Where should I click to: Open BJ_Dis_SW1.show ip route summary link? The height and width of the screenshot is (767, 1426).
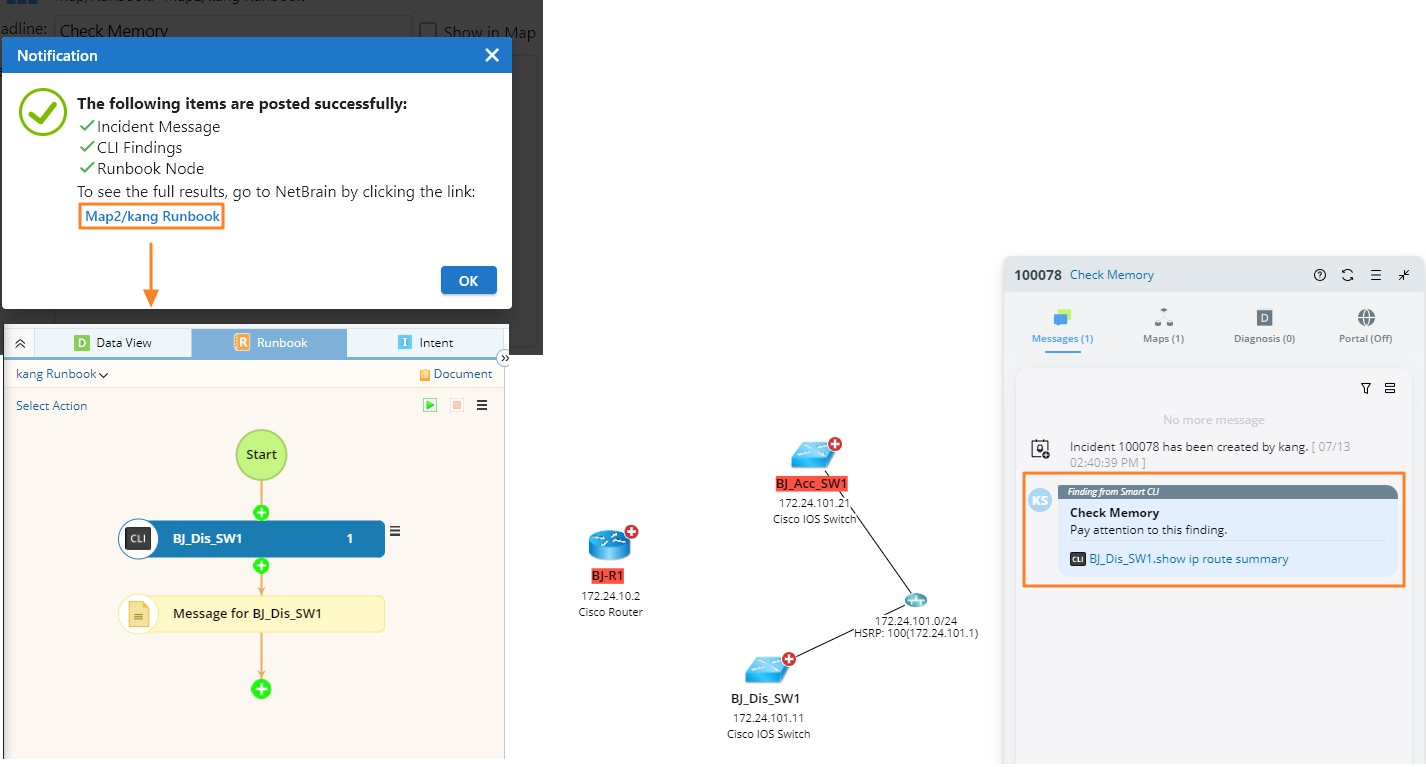[x=1188, y=559]
